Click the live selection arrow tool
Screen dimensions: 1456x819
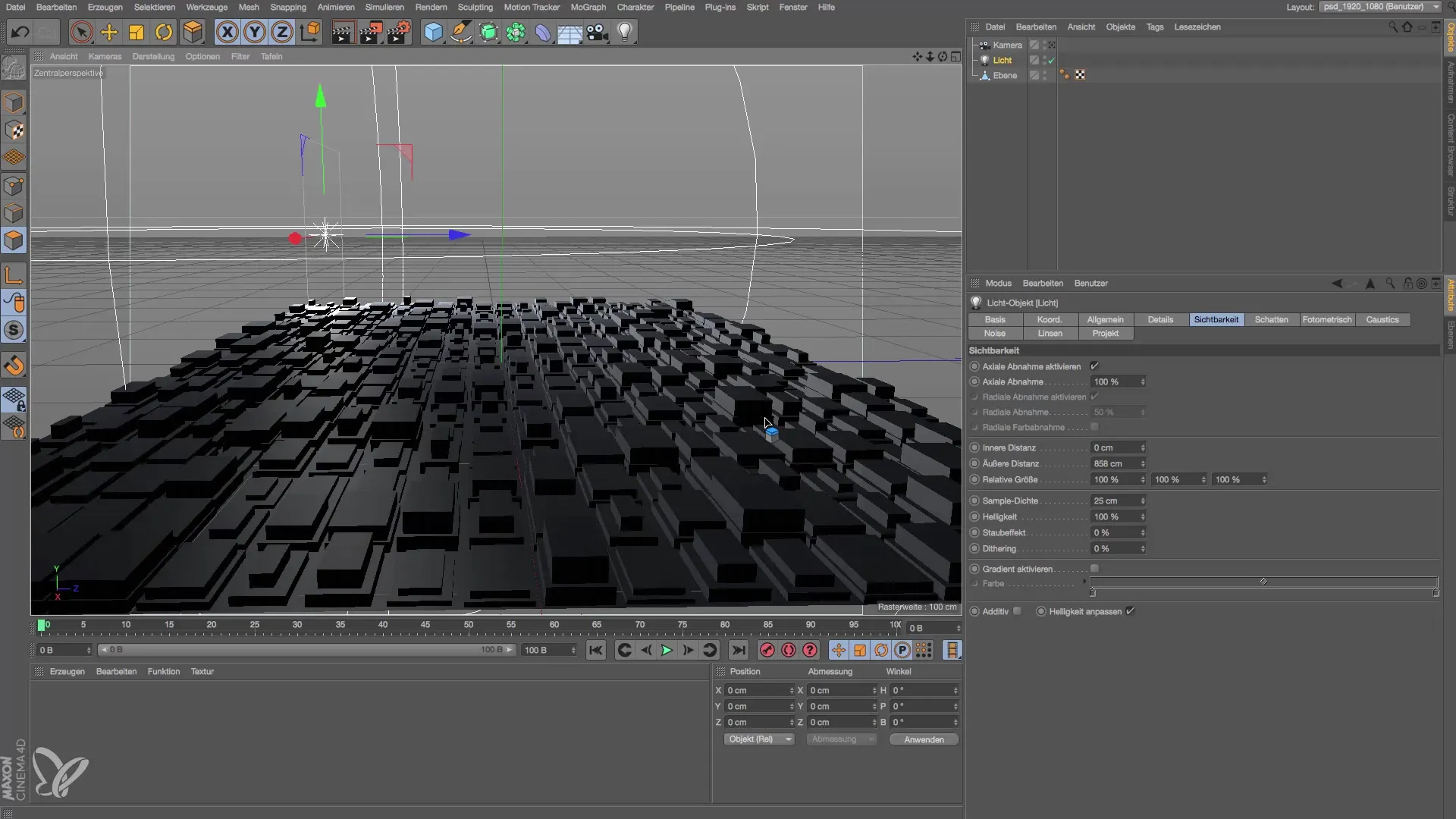pyautogui.click(x=82, y=32)
